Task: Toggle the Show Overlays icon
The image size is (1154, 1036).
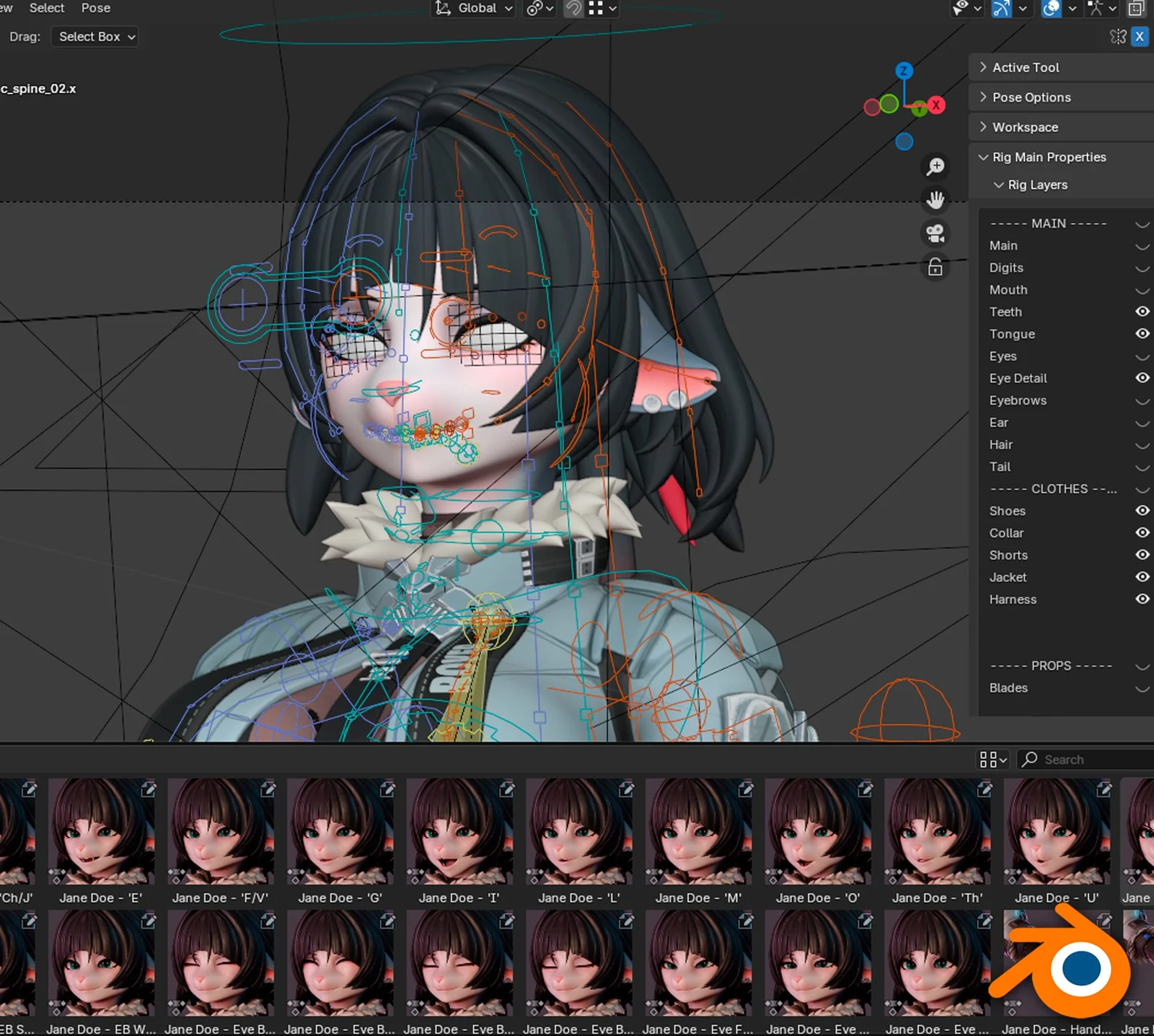Action: 1051,9
